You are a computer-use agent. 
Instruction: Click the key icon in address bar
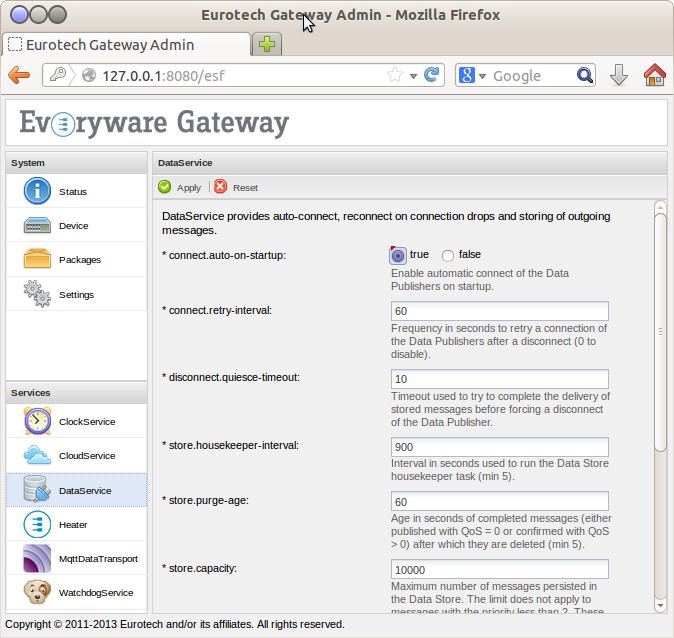pos(58,75)
